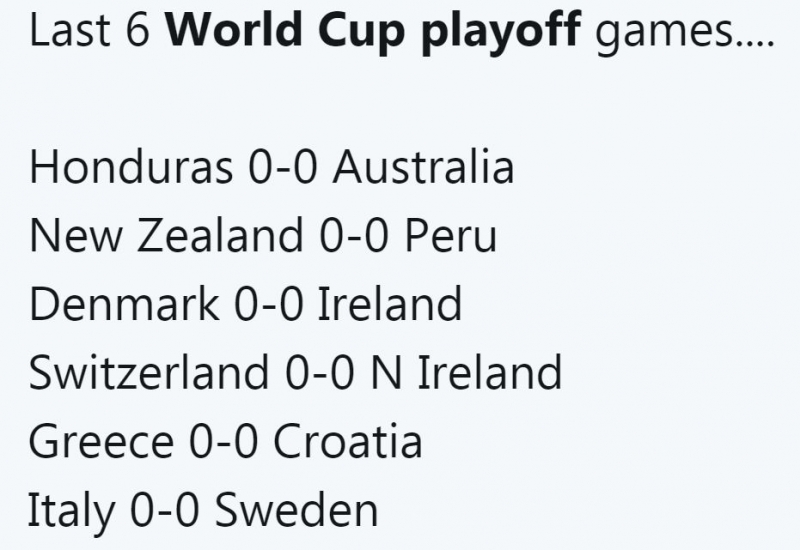Click the team name Sweden
Viewport: 800px width, 550px height.
297,510
